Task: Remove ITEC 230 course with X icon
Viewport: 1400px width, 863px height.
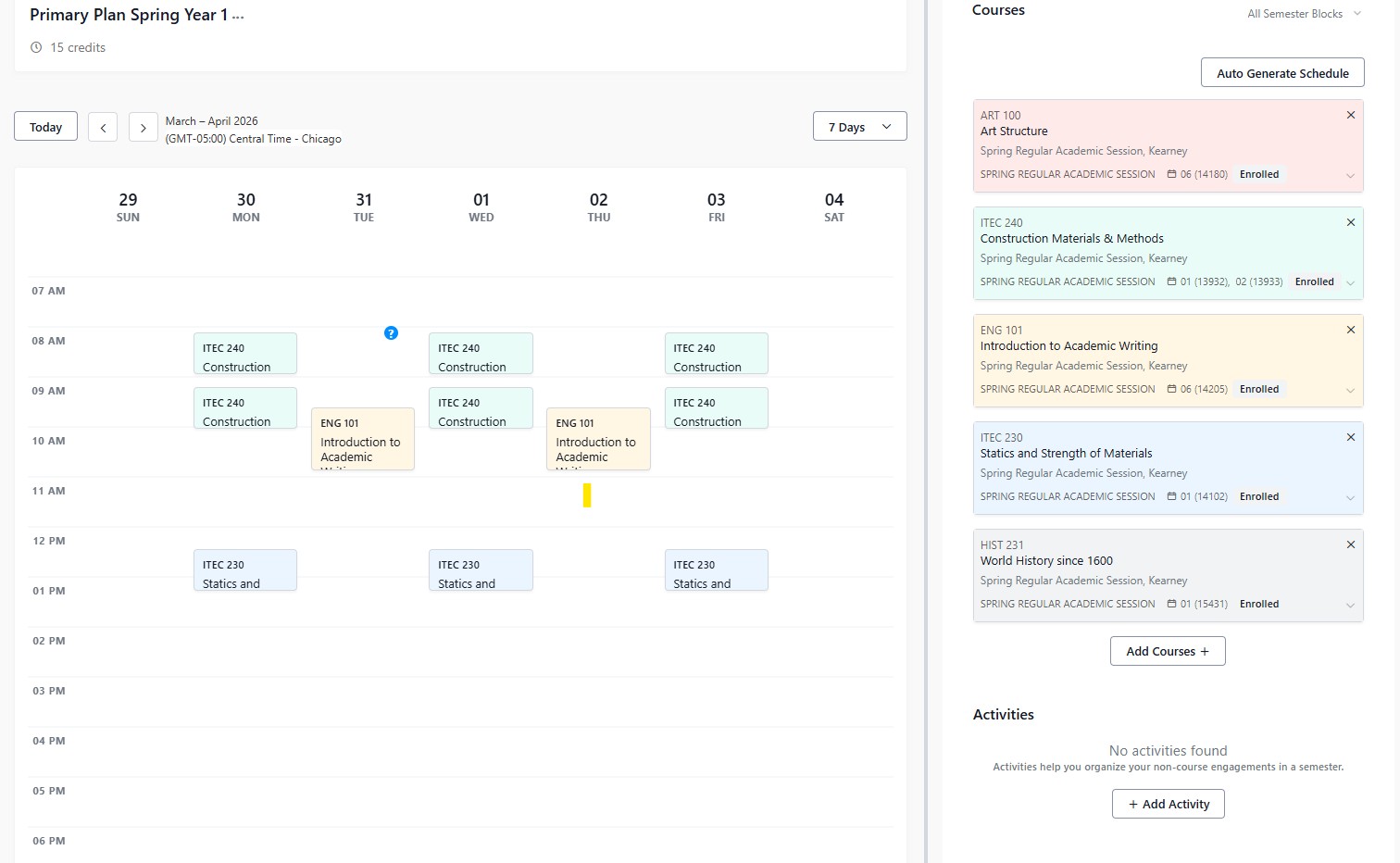Action: click(1351, 437)
